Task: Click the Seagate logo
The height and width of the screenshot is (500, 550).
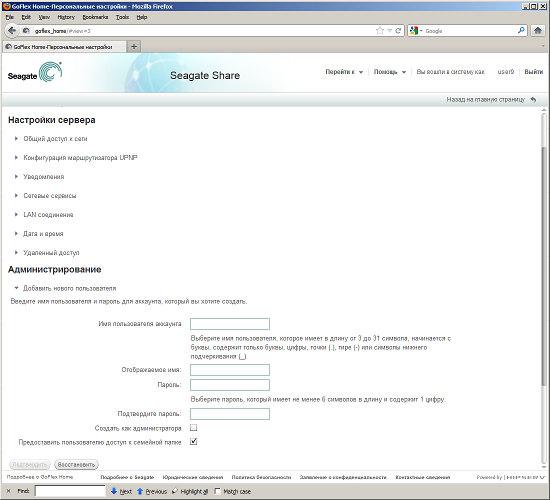Action: tap(35, 72)
